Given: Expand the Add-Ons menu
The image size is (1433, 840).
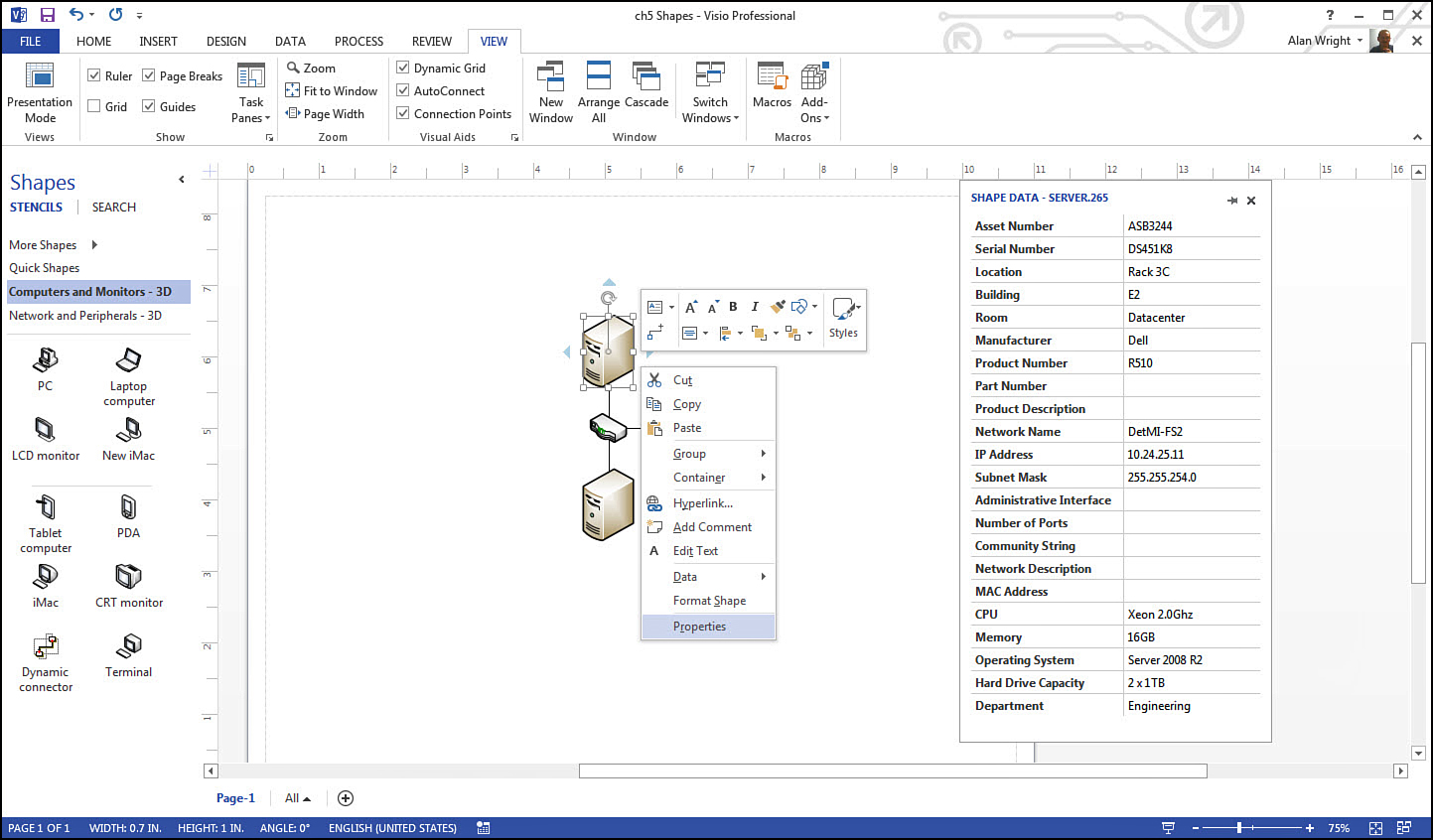Looking at the screenshot, I should point(814,92).
